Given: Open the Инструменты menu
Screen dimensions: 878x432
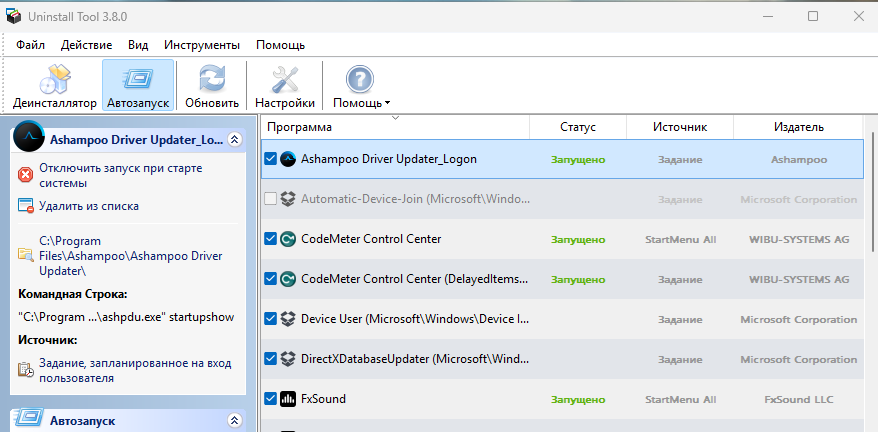Looking at the screenshot, I should tap(202, 45).
